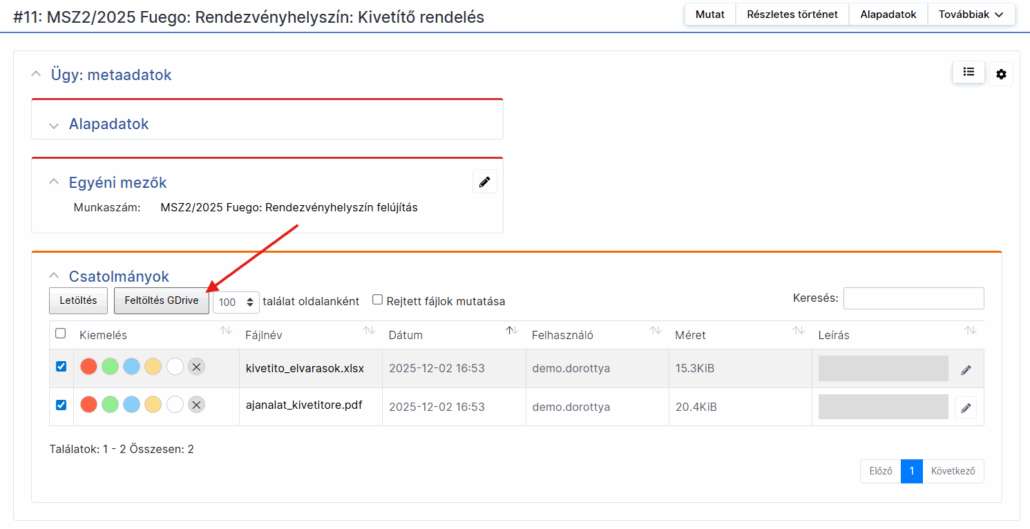Click the list view icon in metadata header
Image resolution: width=1030 pixels, height=529 pixels.
pyautogui.click(x=968, y=73)
